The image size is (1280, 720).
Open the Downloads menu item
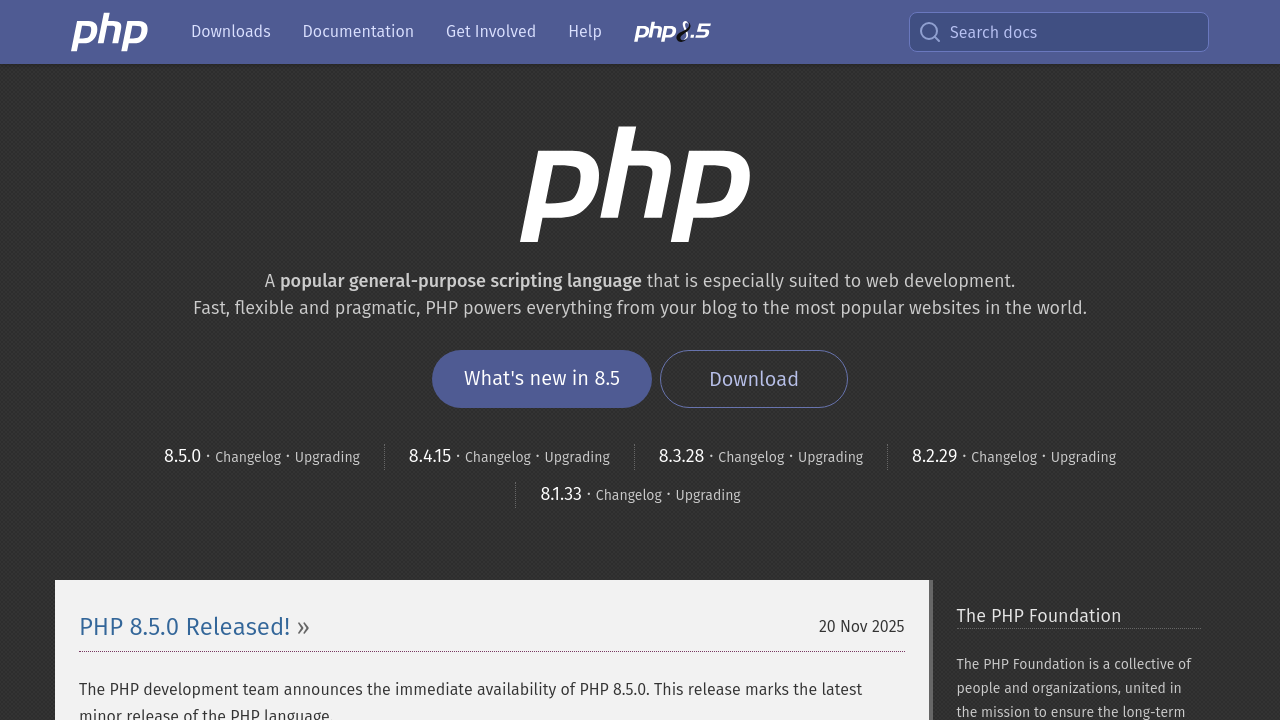(231, 30)
